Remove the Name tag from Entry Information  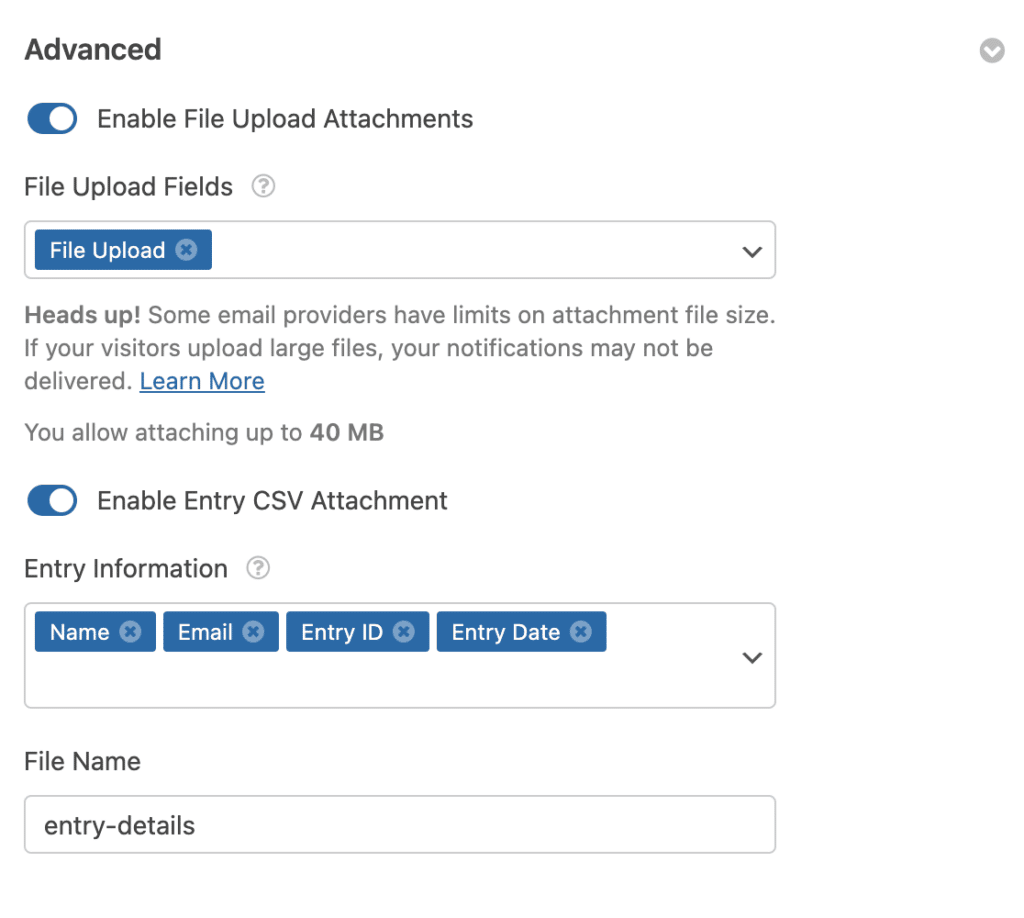[x=130, y=632]
